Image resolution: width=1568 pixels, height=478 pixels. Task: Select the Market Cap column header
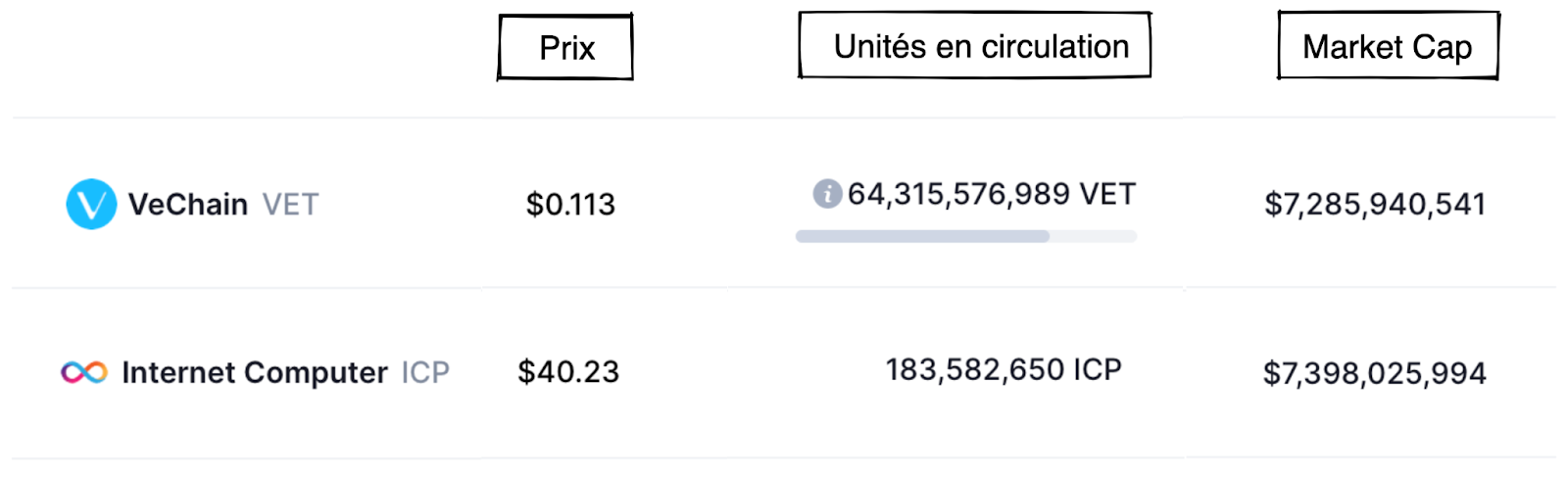point(1389,45)
